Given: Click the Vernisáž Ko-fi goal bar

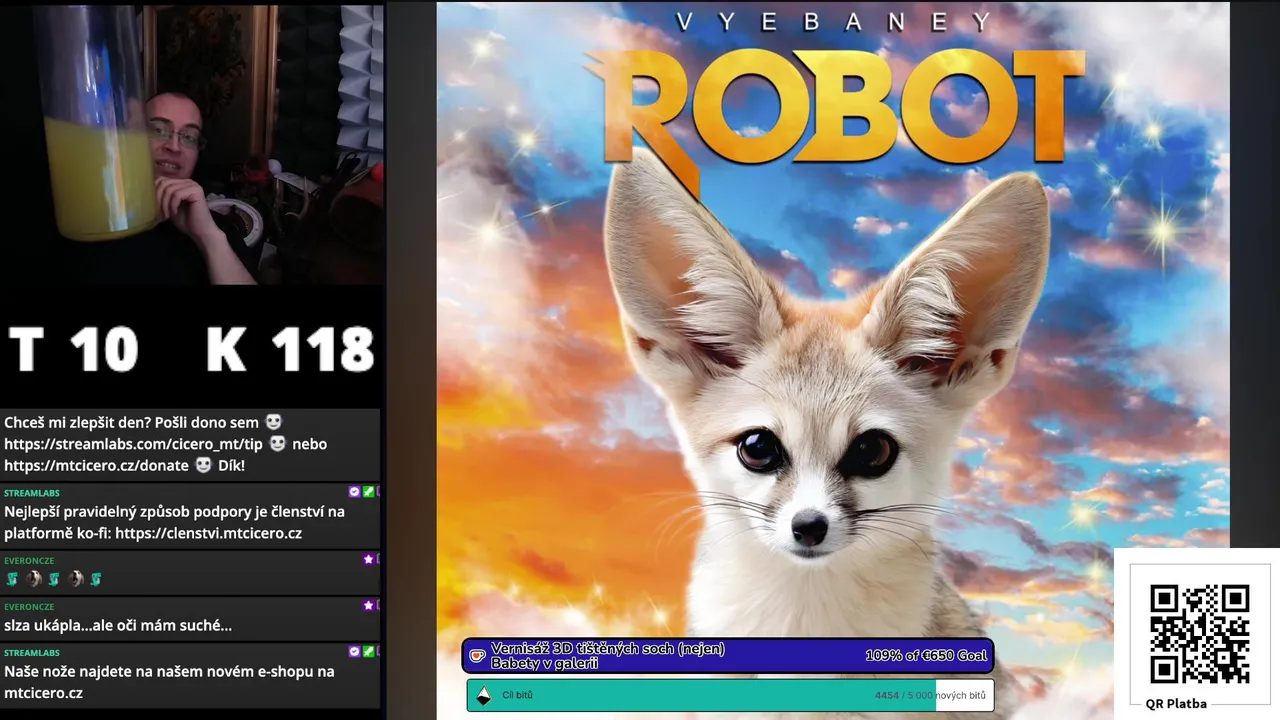Looking at the screenshot, I should [728, 656].
